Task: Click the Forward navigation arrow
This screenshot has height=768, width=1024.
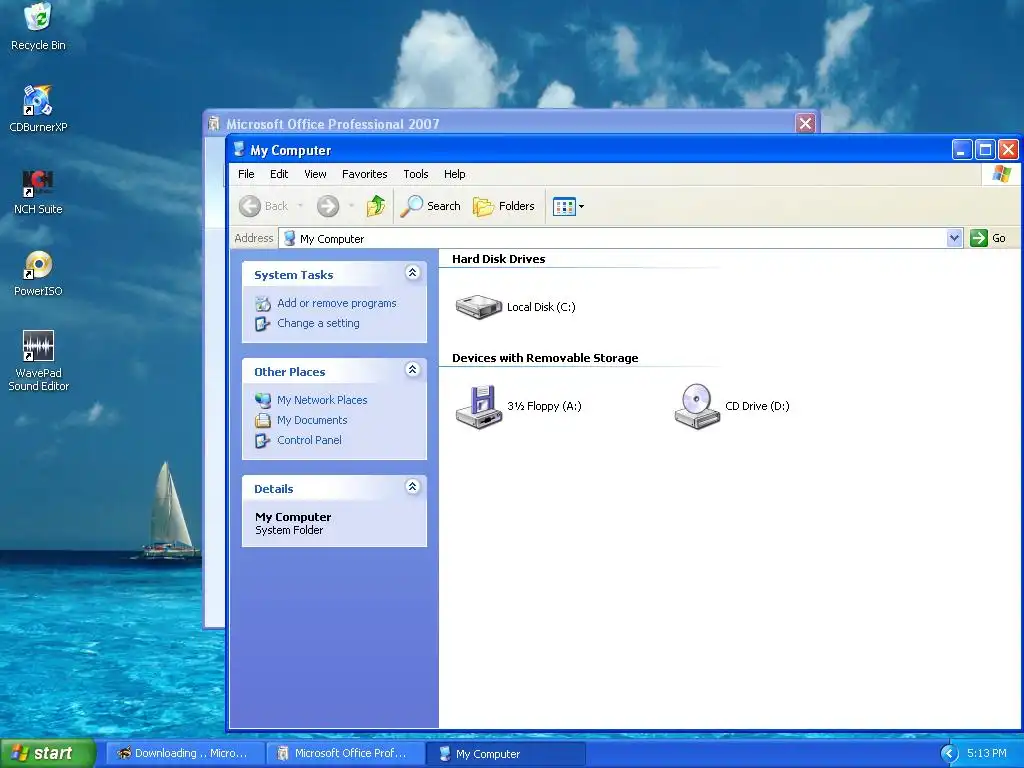Action: click(328, 206)
